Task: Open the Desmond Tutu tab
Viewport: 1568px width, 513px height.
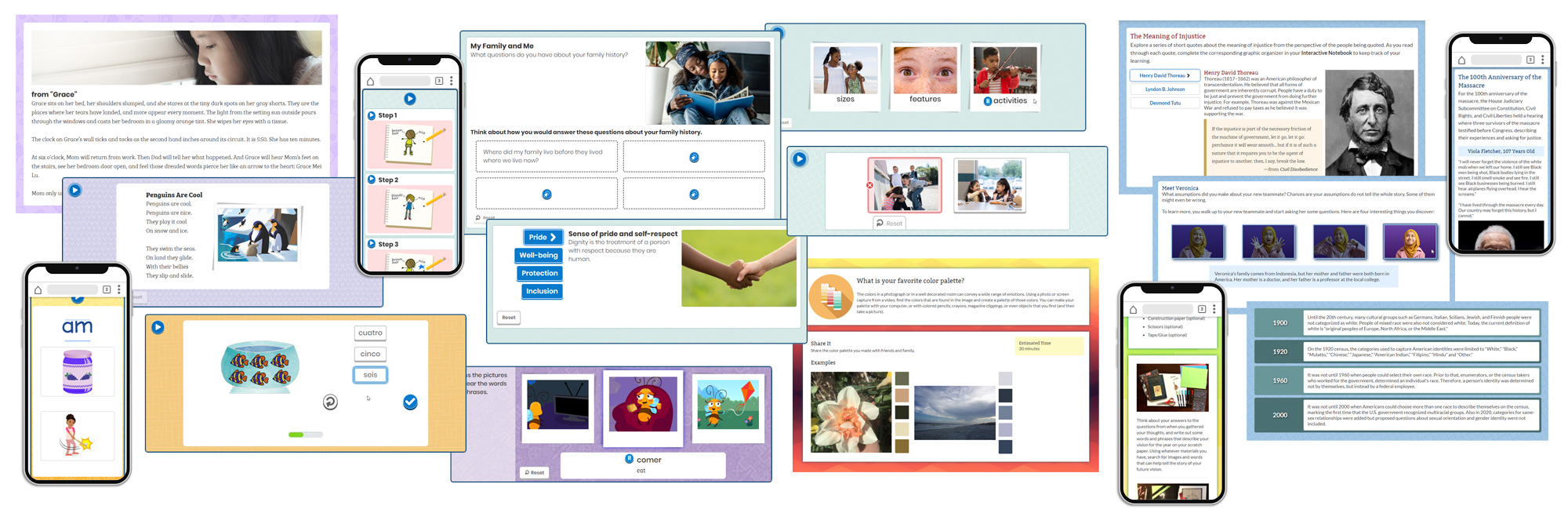Action: pyautogui.click(x=1164, y=103)
